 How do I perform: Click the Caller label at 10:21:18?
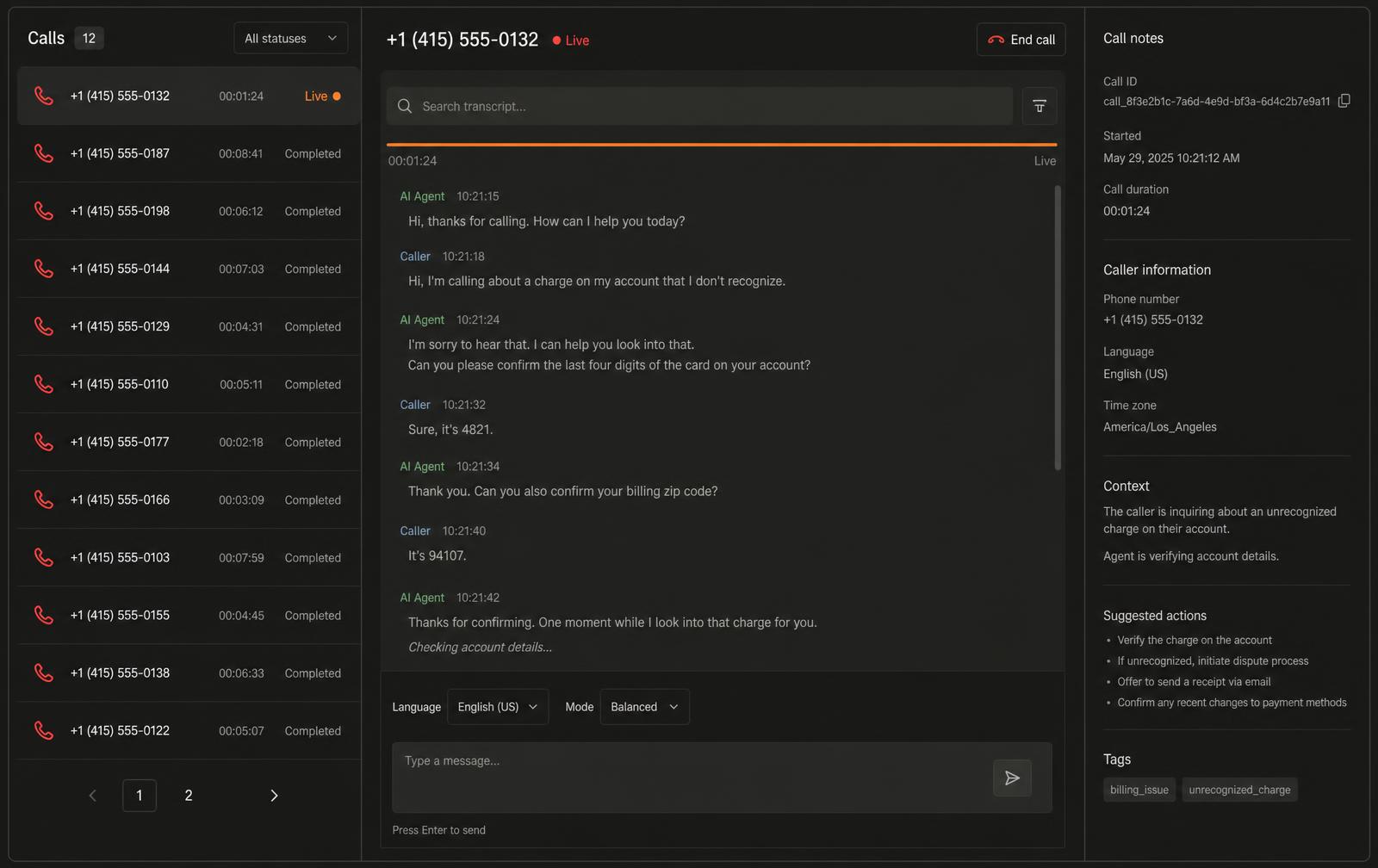click(415, 257)
